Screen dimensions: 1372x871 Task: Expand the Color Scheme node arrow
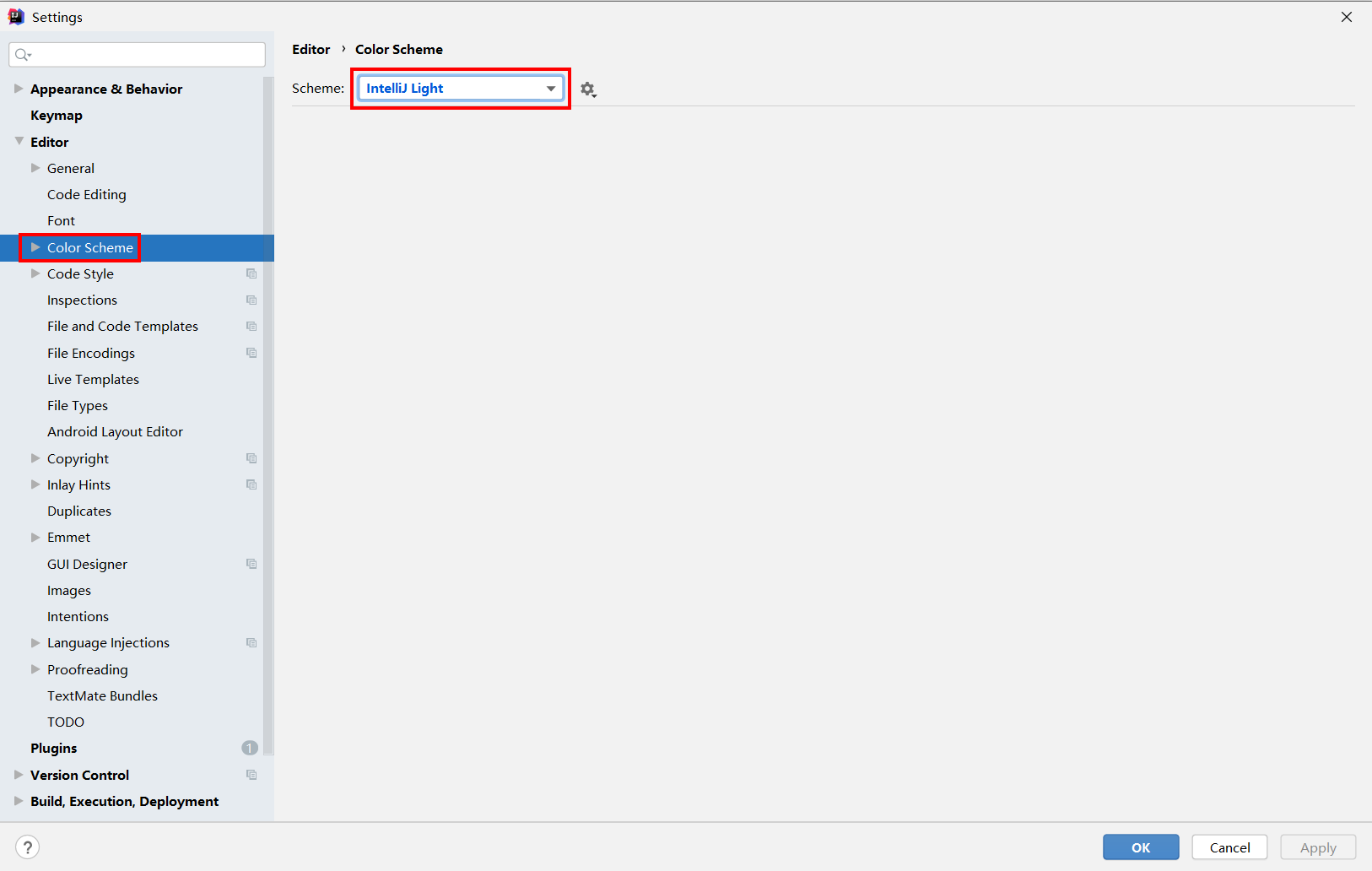click(35, 247)
